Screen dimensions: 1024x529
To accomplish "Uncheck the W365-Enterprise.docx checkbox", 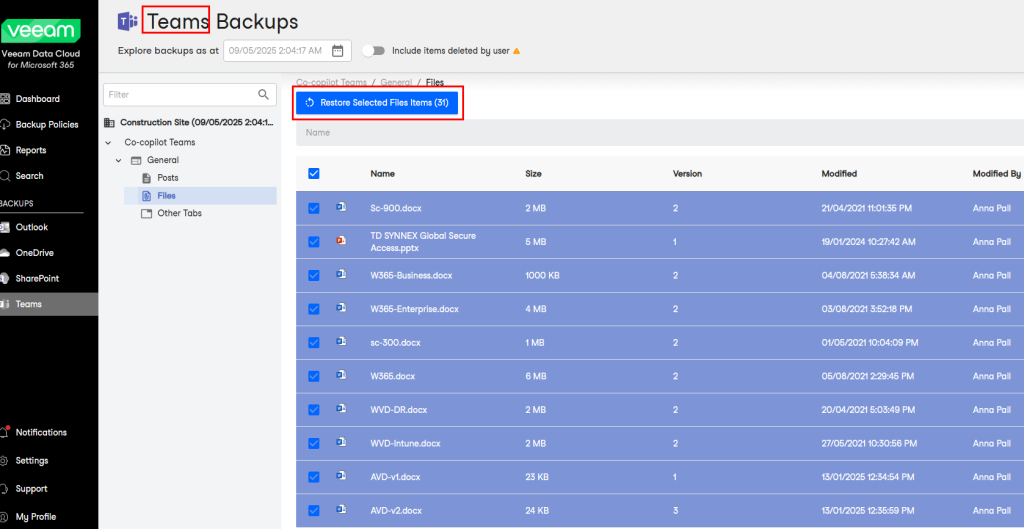I will pos(313,309).
